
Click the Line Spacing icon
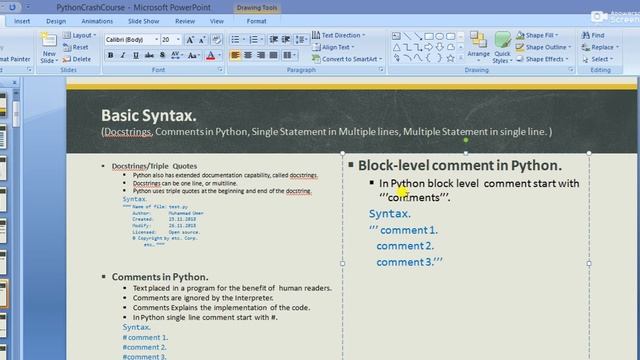pyautogui.click(x=300, y=40)
